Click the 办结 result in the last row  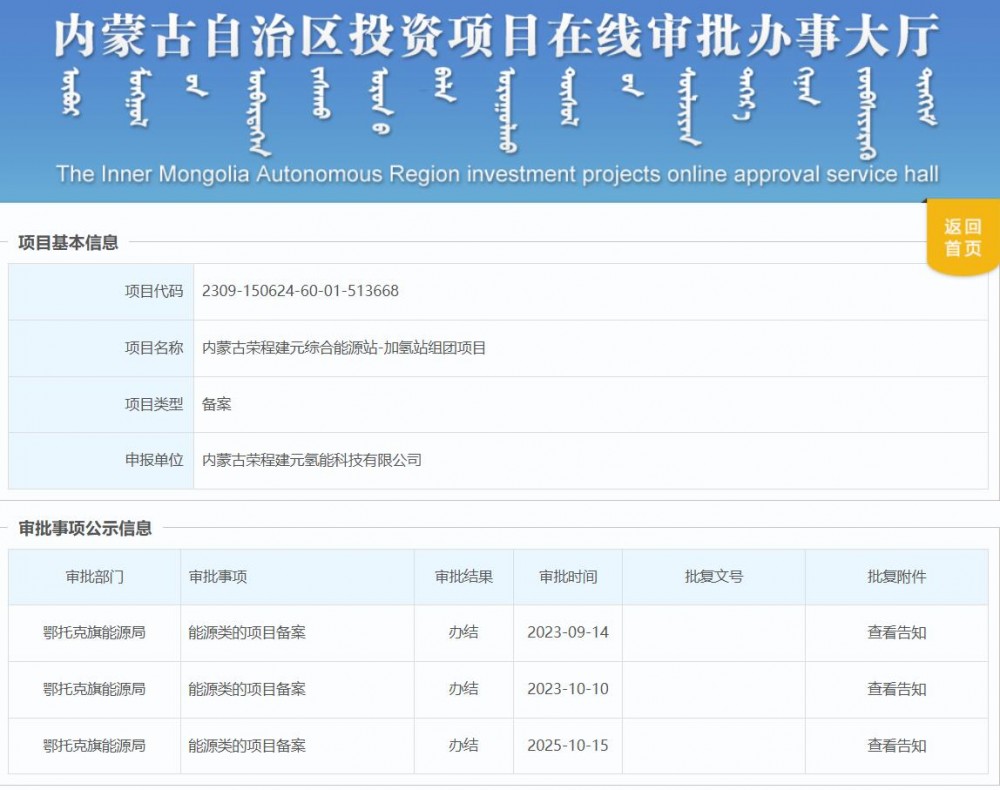click(x=463, y=745)
